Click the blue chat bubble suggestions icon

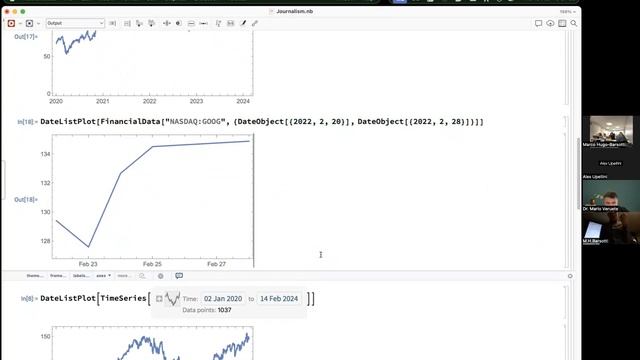tap(179, 276)
